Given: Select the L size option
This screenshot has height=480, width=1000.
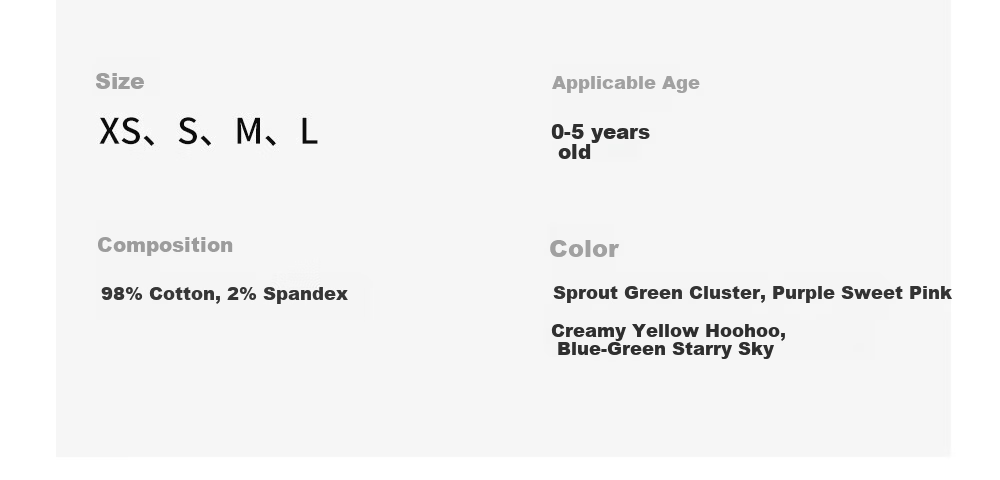Looking at the screenshot, I should pyautogui.click(x=309, y=131).
